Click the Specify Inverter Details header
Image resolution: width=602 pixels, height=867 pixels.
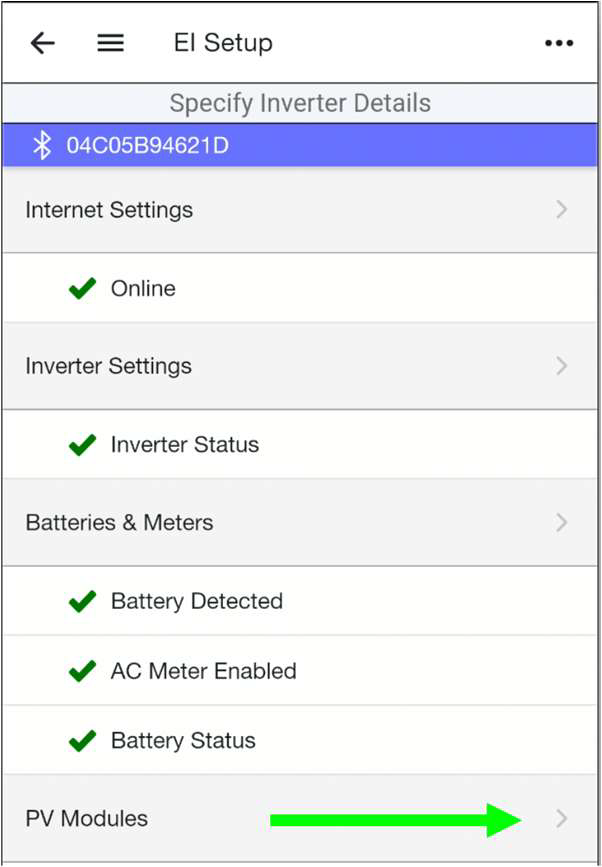pos(300,103)
